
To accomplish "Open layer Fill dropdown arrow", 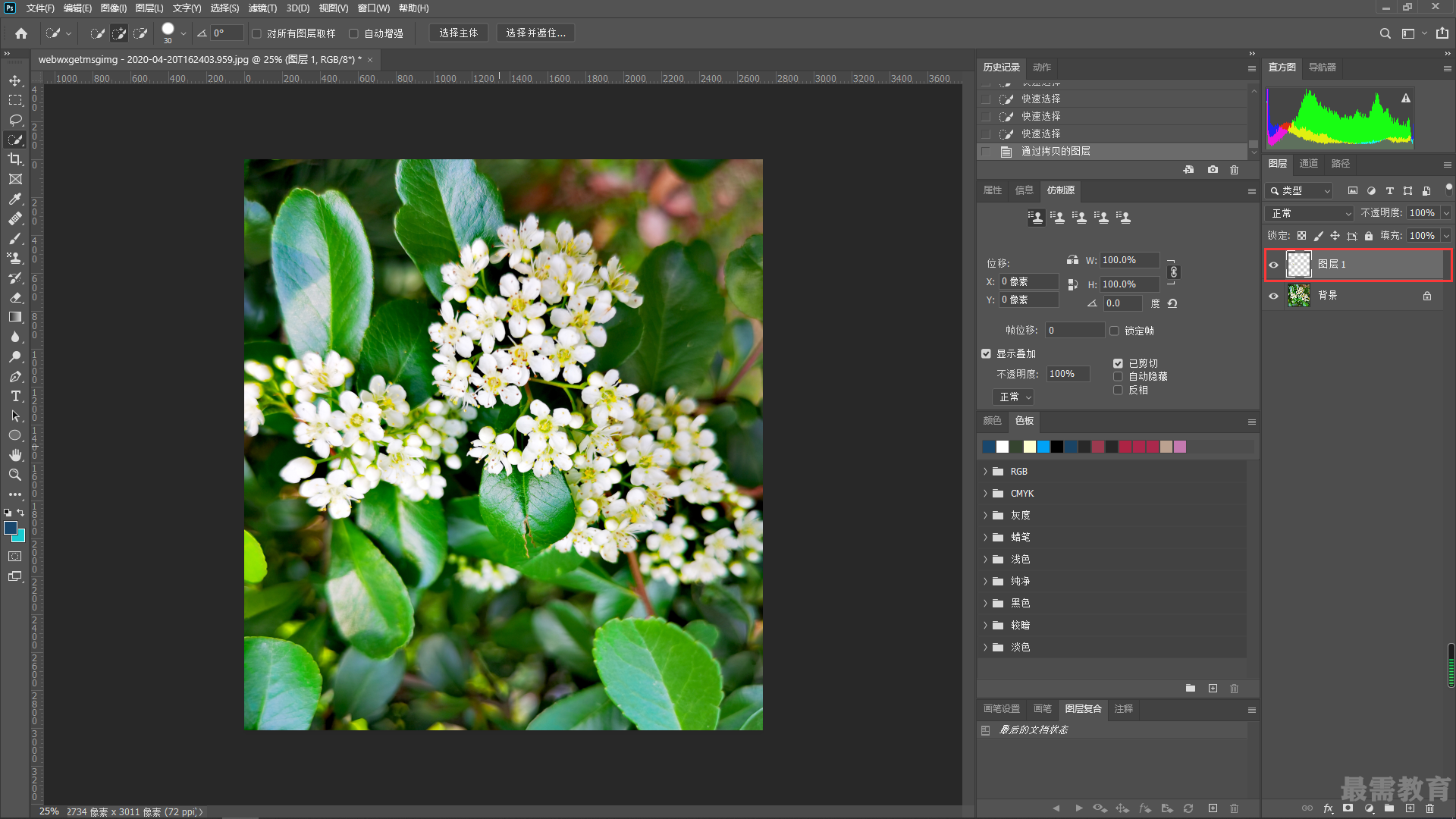I will click(1446, 236).
